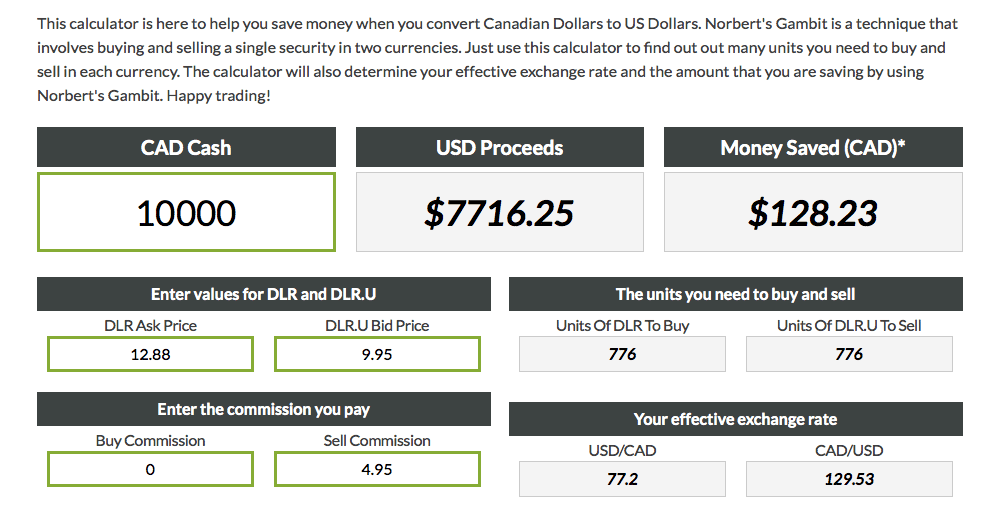Viewport: 1004px width, 526px height.
Task: Click the CAD Cash input field
Action: click(x=186, y=212)
